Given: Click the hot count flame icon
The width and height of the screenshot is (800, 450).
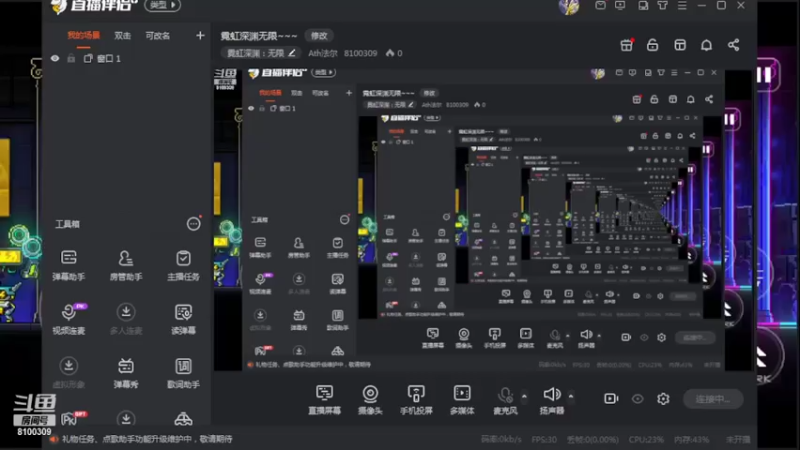Looking at the screenshot, I should pos(390,53).
